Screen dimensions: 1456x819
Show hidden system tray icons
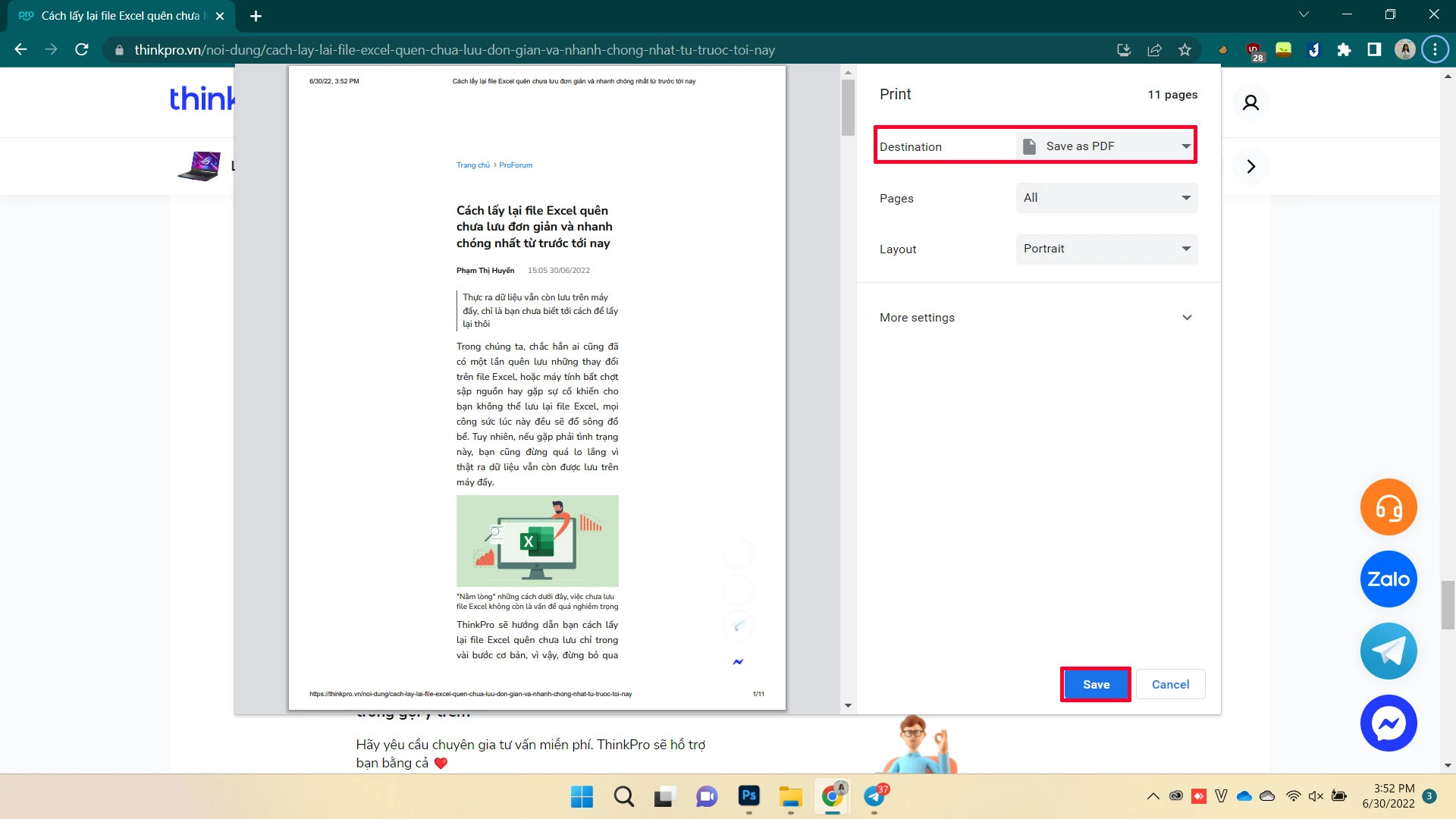1153,796
